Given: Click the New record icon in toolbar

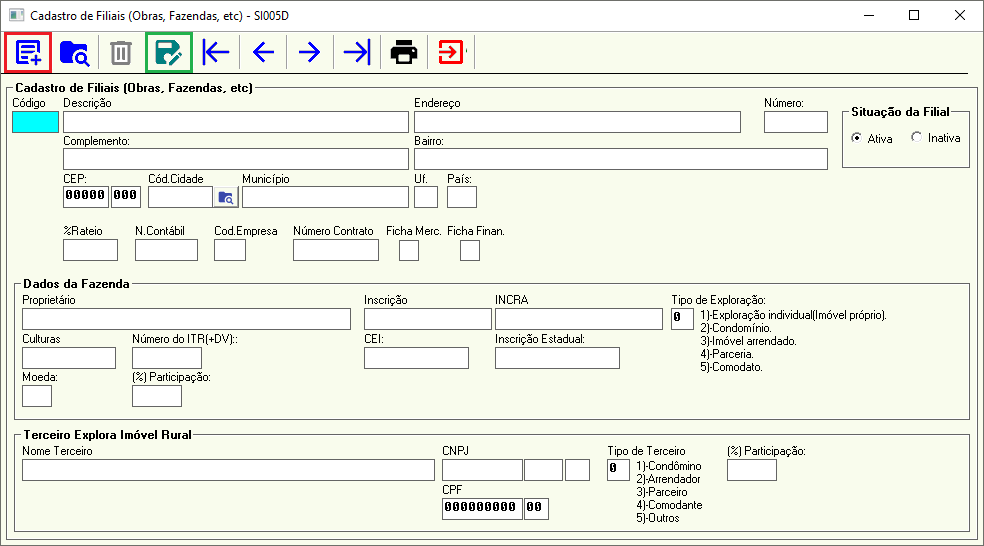Looking at the screenshot, I should pos(28,52).
